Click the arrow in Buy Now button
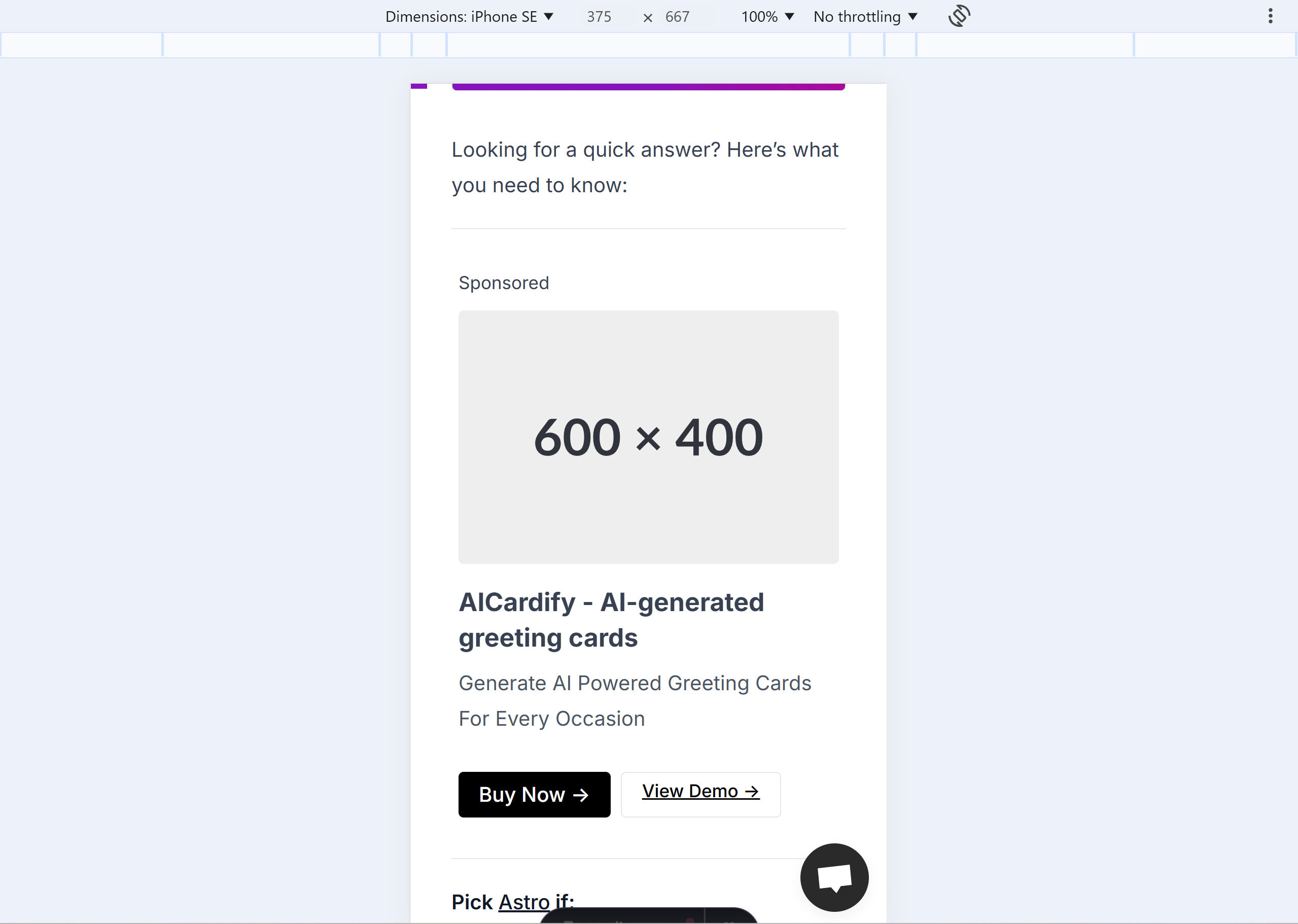1298x924 pixels. [x=580, y=795]
